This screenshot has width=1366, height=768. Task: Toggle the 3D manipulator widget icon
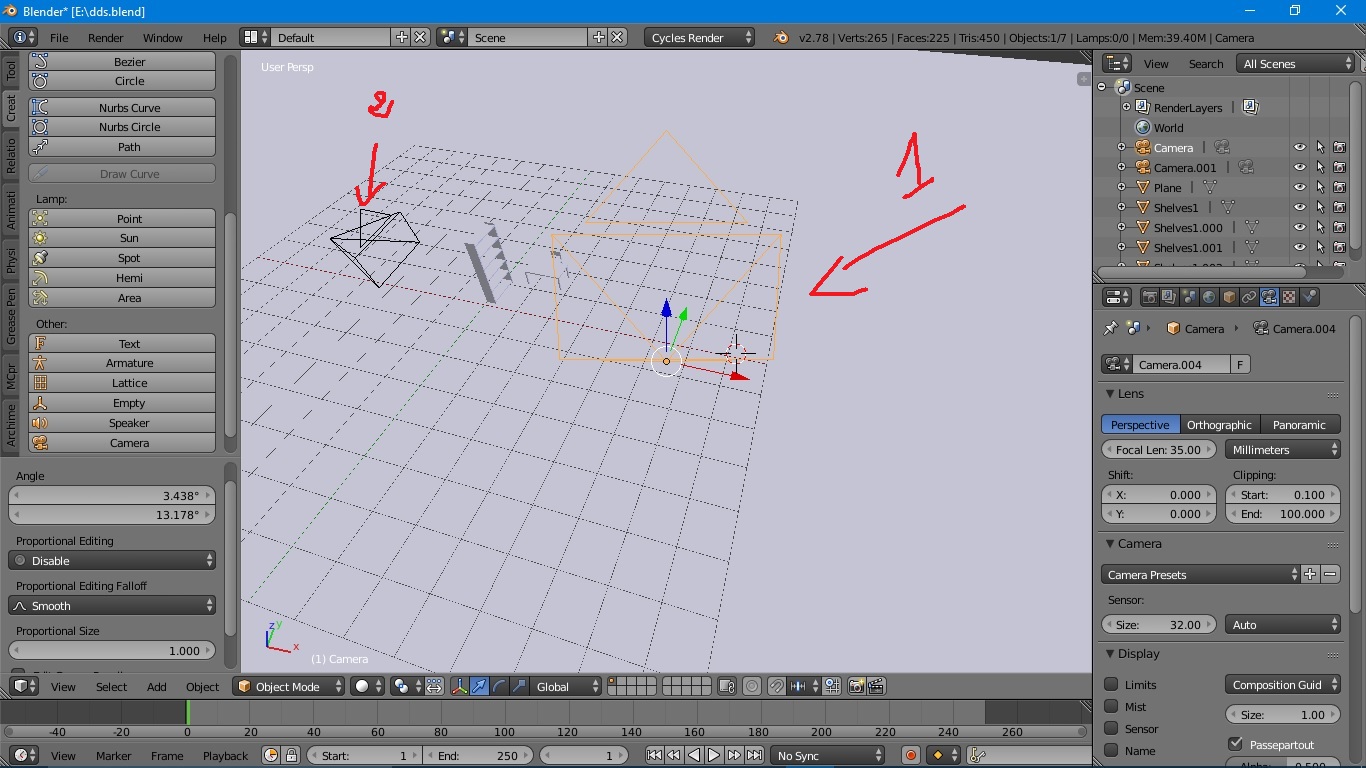[x=460, y=686]
